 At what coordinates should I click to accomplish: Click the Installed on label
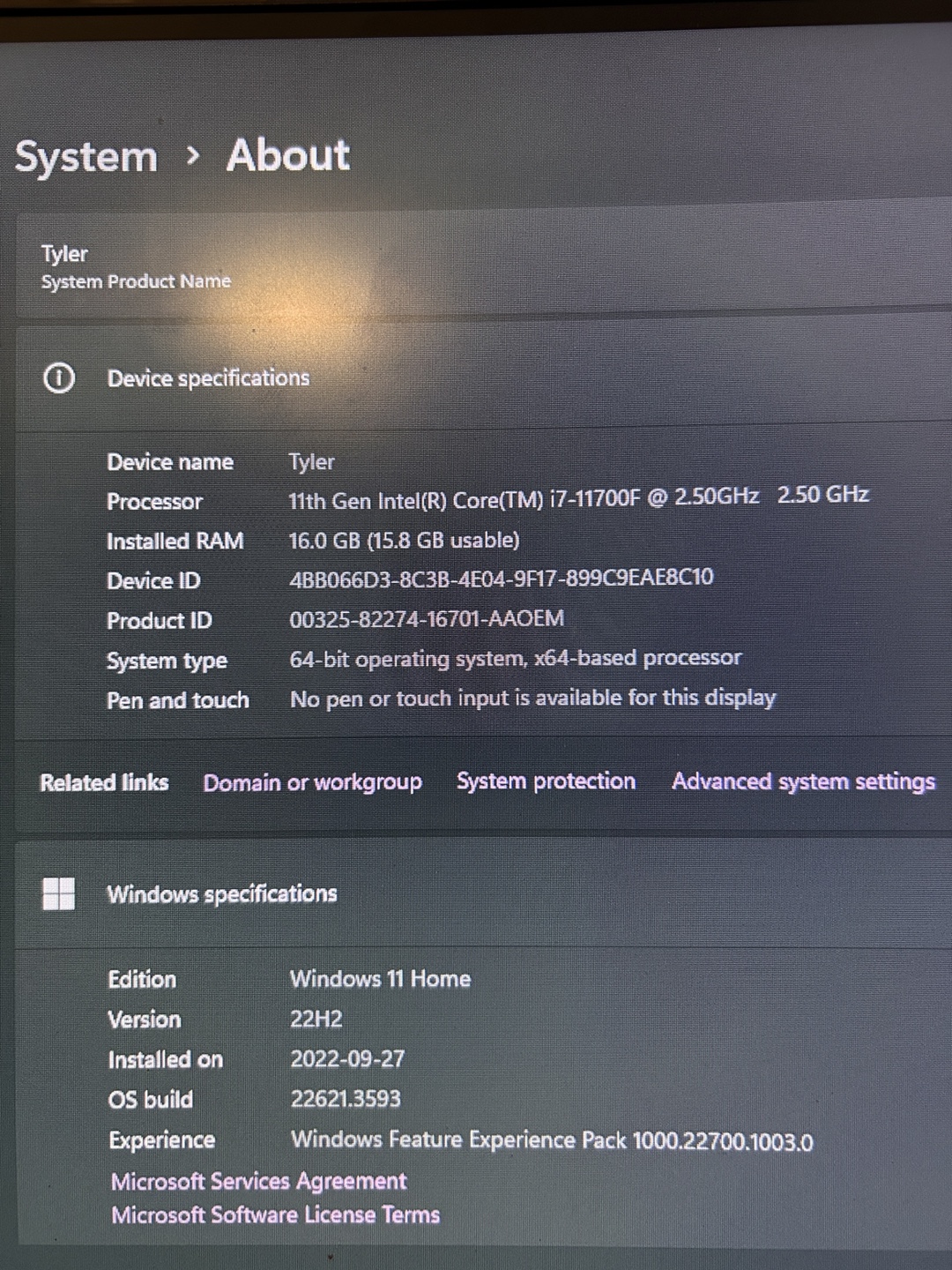165,1060
